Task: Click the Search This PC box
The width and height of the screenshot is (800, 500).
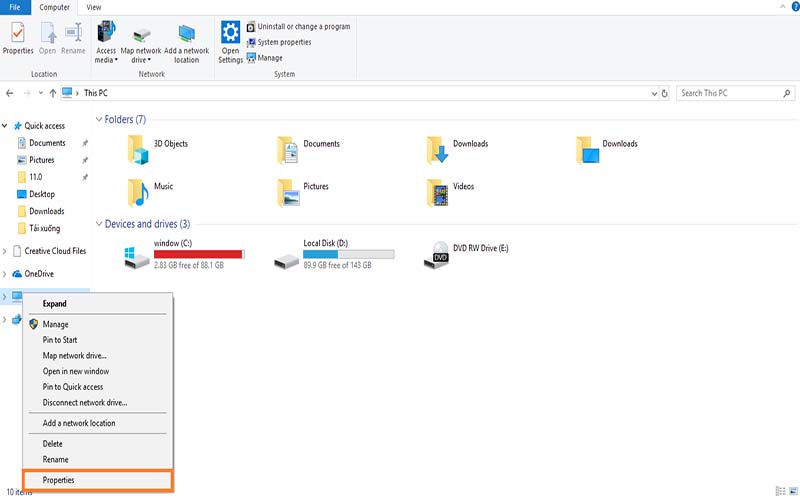Action: coord(736,93)
